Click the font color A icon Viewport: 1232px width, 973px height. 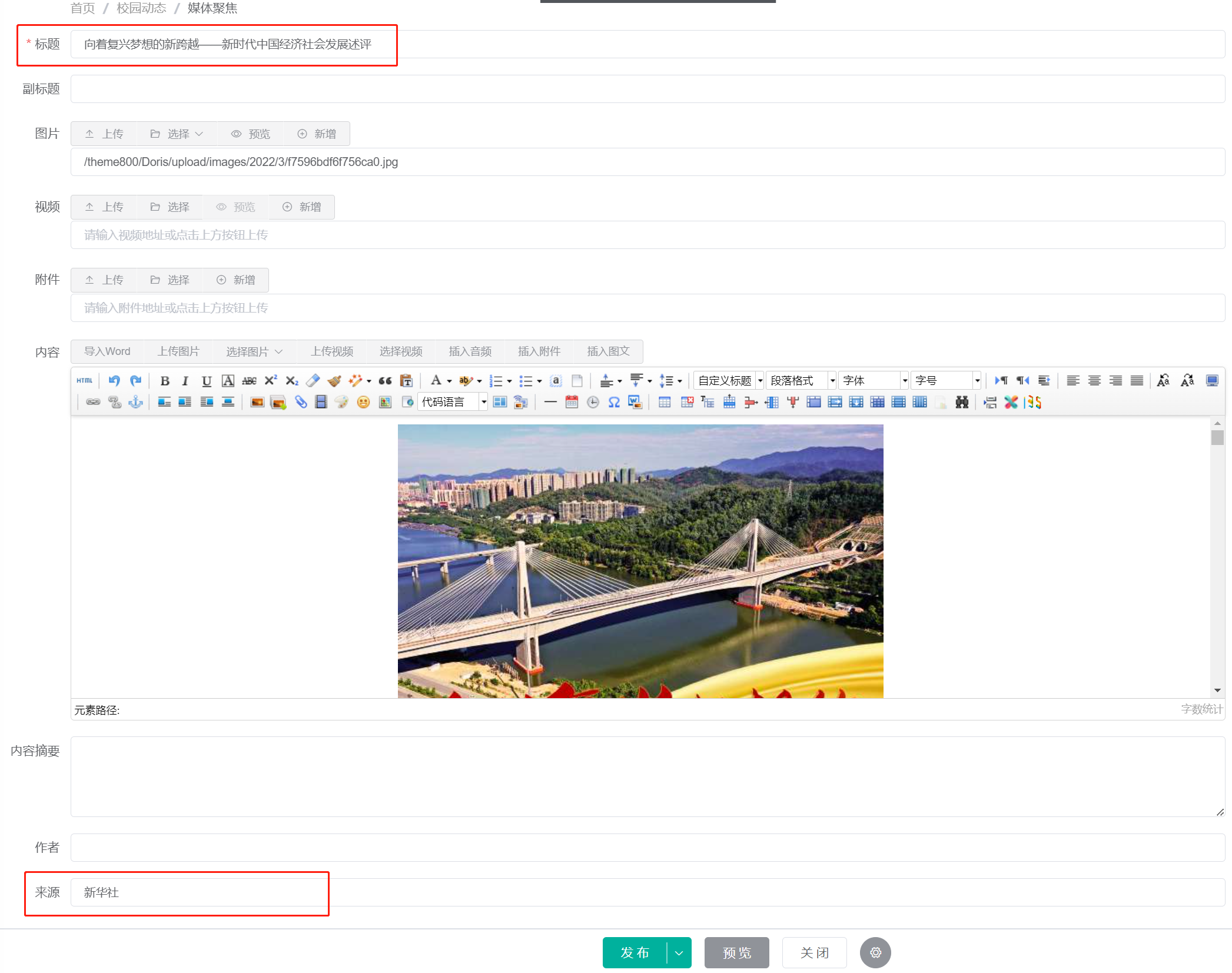click(436, 381)
